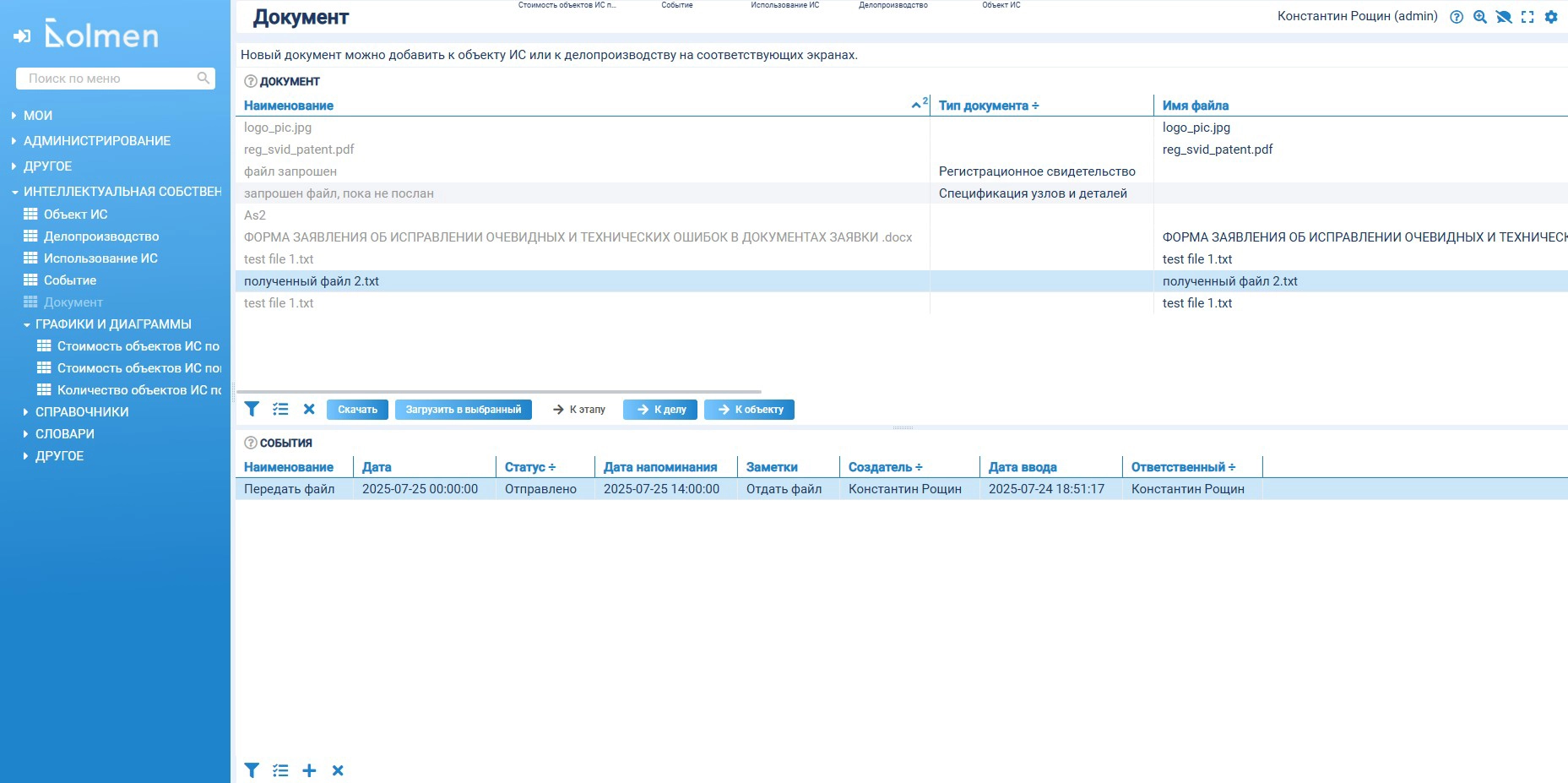1568x783 pixels.
Task: Click the checklist icon in the События toolbar
Action: (x=280, y=770)
